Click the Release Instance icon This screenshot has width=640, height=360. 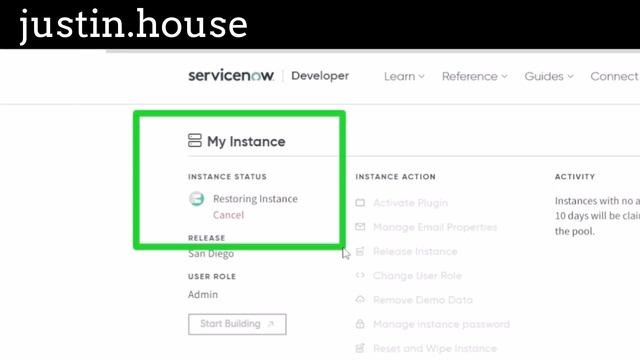point(360,251)
